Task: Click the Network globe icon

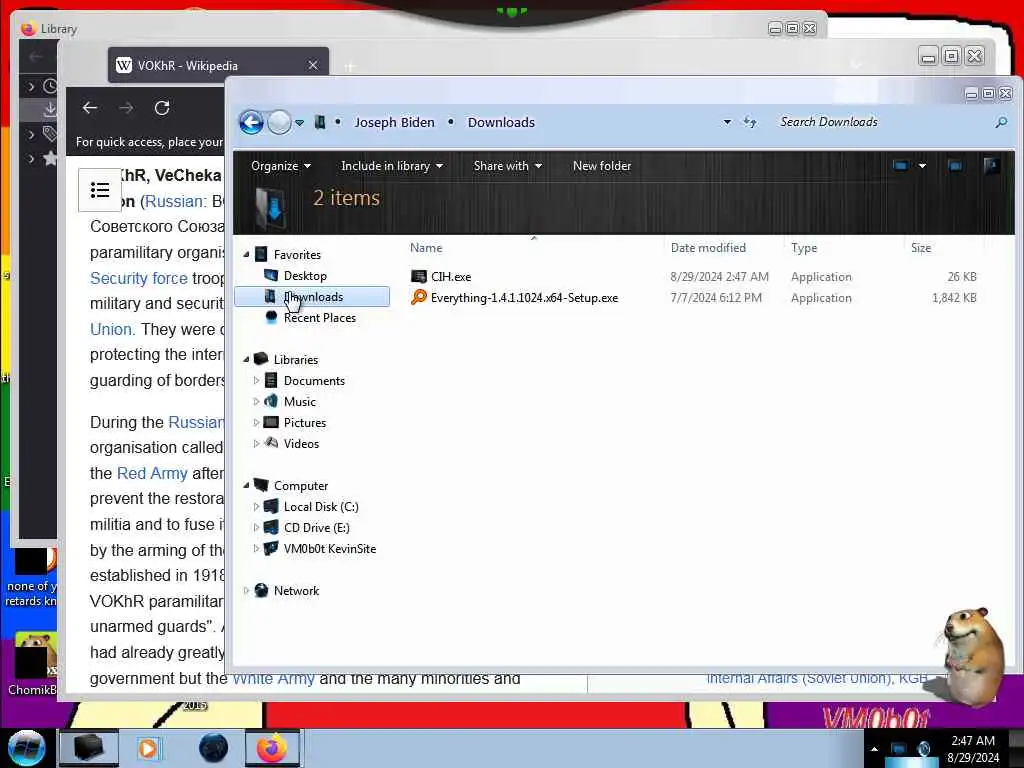Action: tap(261, 590)
